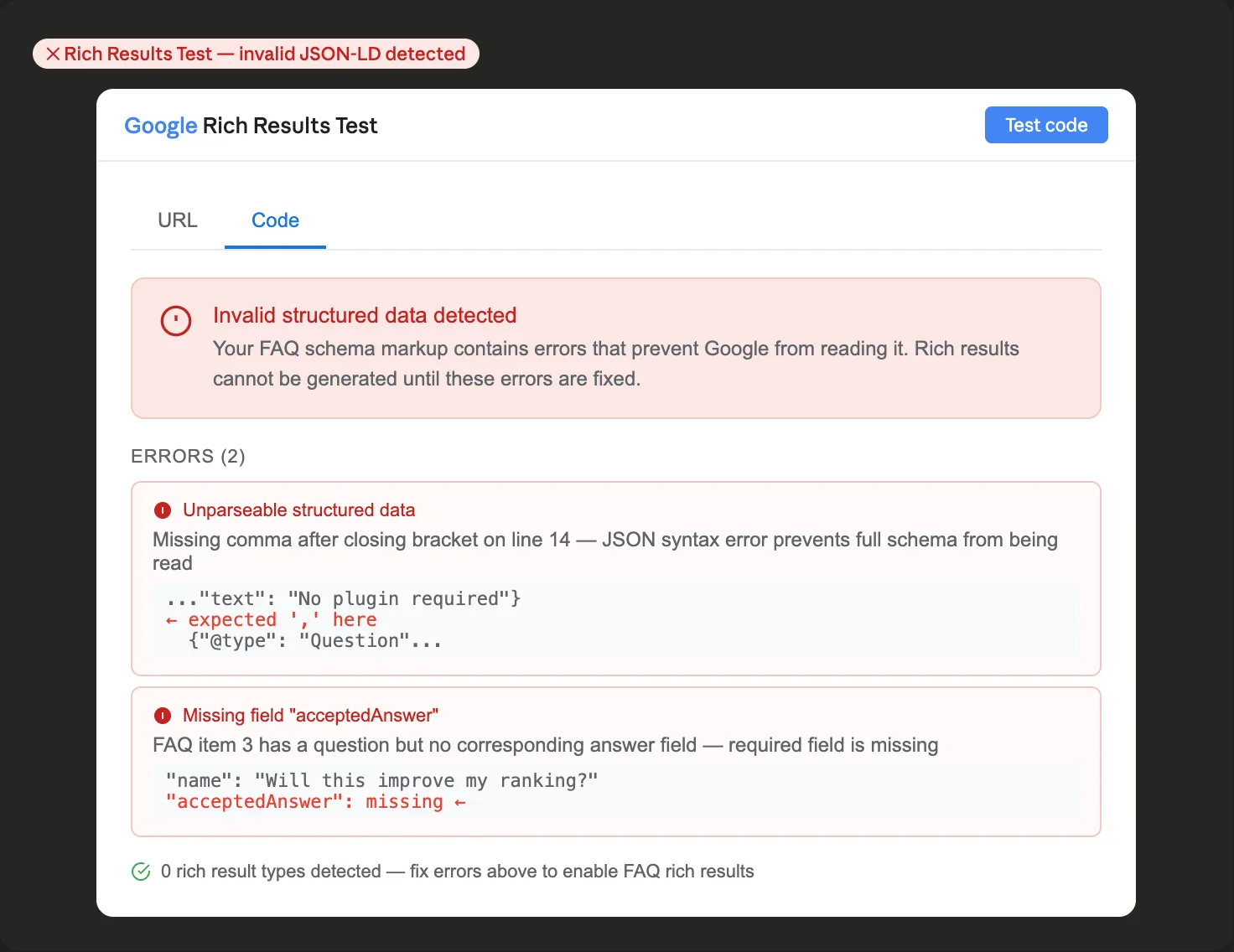
Task: Click the alert circle icon in the invalid data banner
Action: pyautogui.click(x=176, y=320)
